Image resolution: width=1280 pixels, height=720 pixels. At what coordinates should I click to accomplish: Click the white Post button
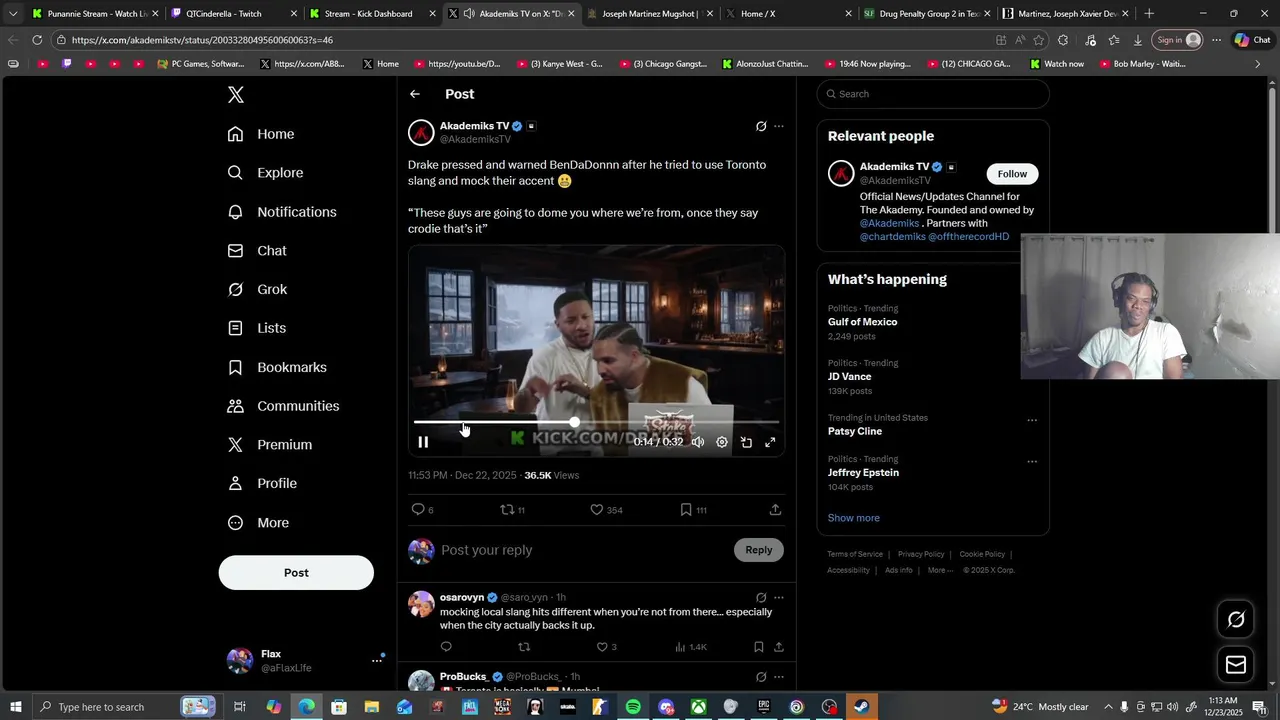[296, 573]
